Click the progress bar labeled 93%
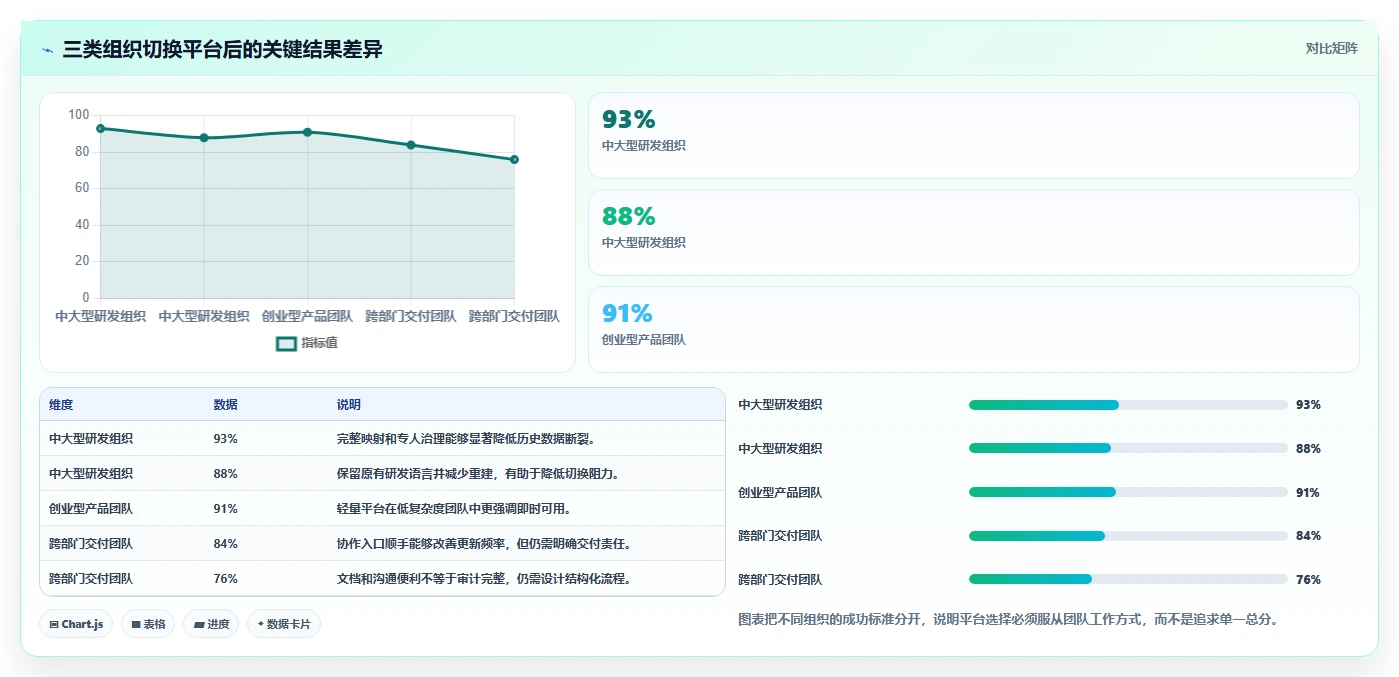 pos(1128,405)
